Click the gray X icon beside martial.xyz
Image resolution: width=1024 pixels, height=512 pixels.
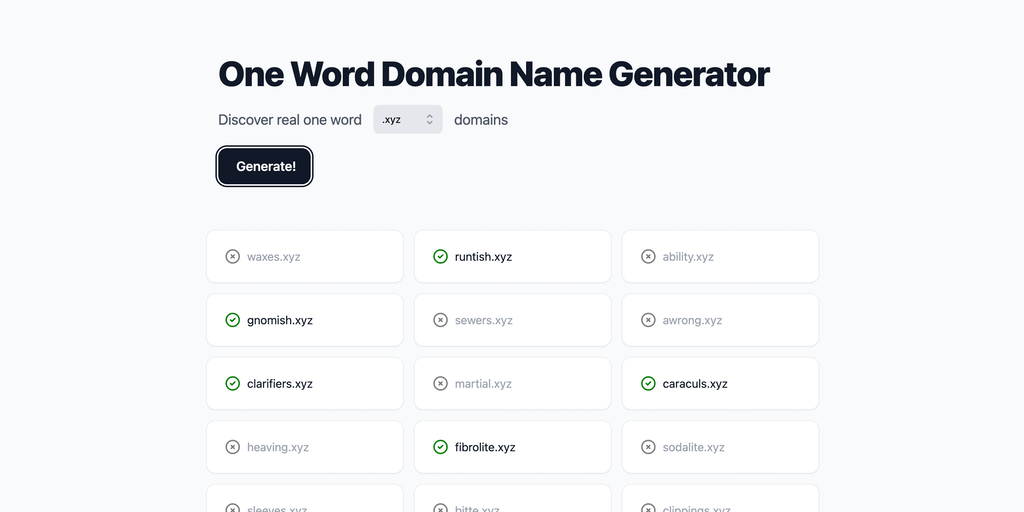440,384
